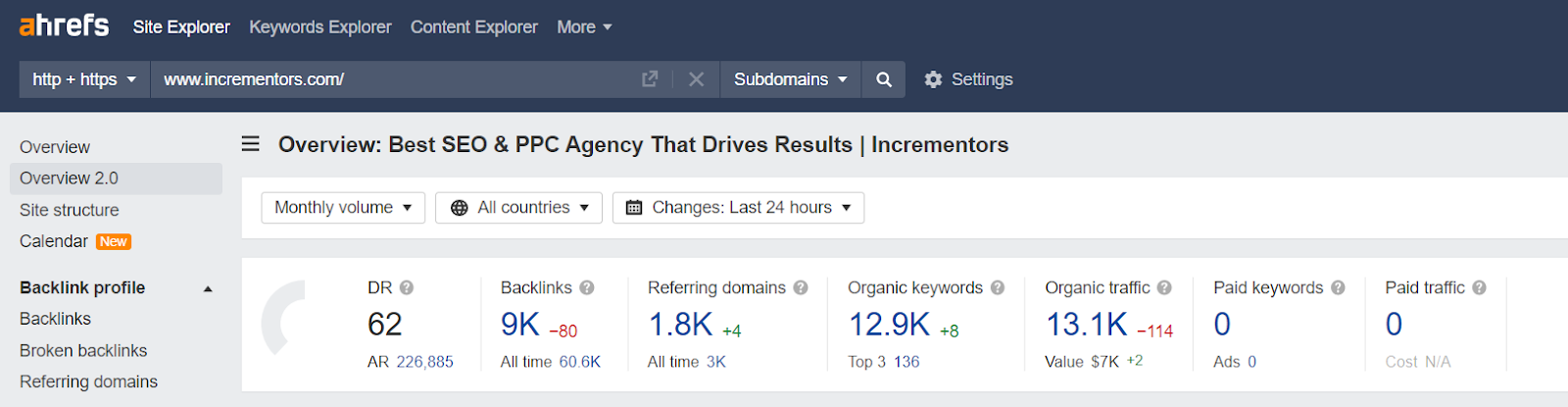Click the Settings label
Image resolution: width=1568 pixels, height=407 pixels.
click(x=982, y=79)
